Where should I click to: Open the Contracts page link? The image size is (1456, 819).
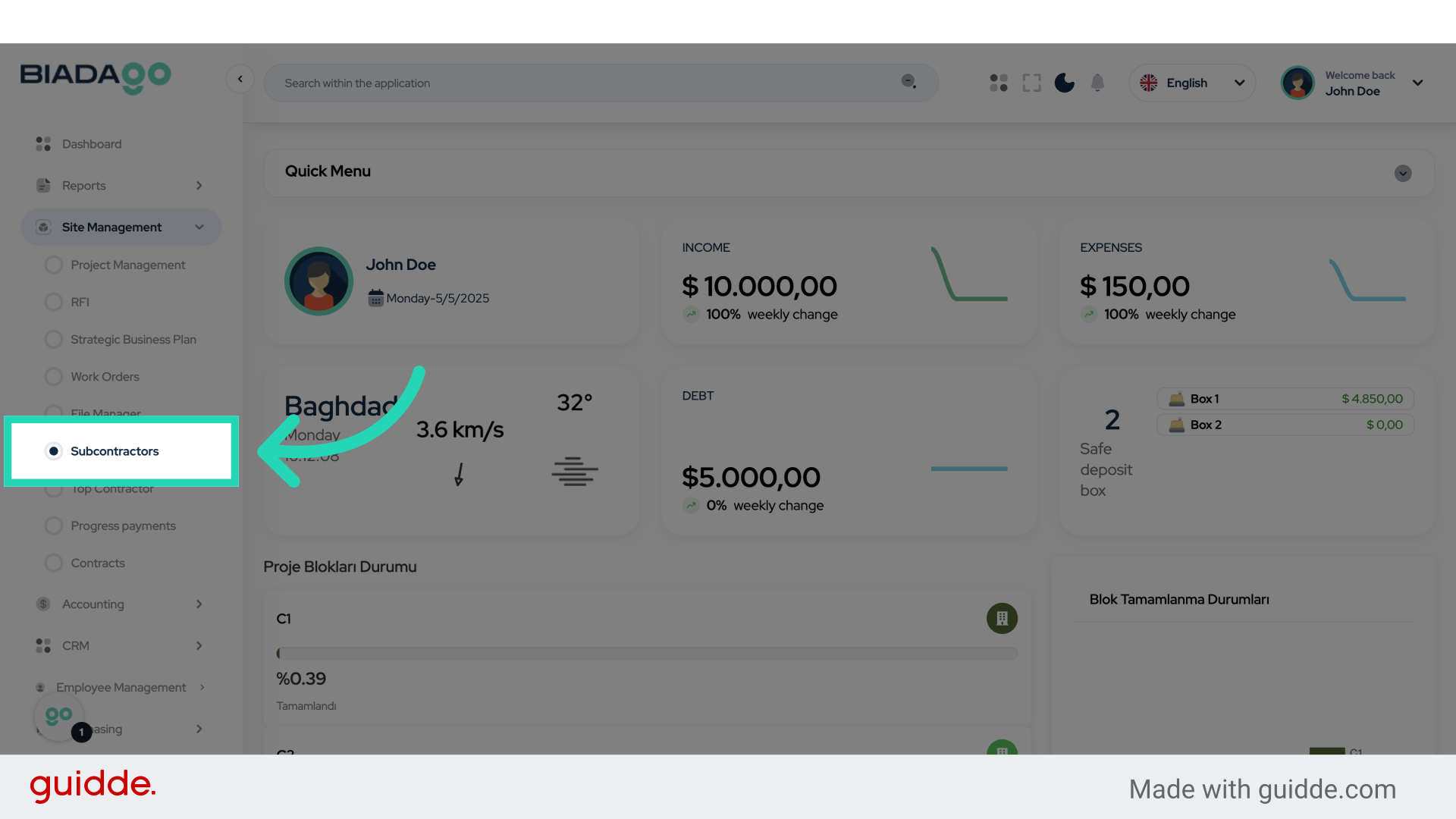(98, 563)
